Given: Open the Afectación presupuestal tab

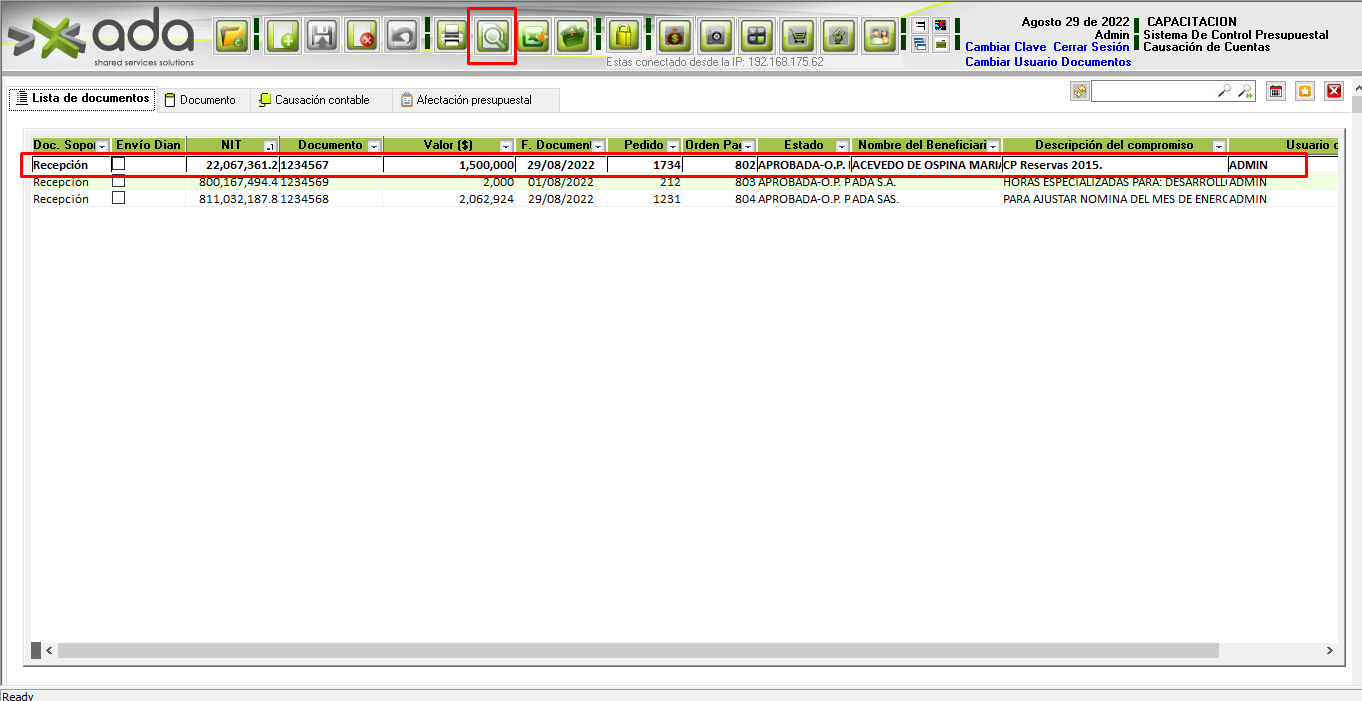Looking at the screenshot, I should point(466,100).
